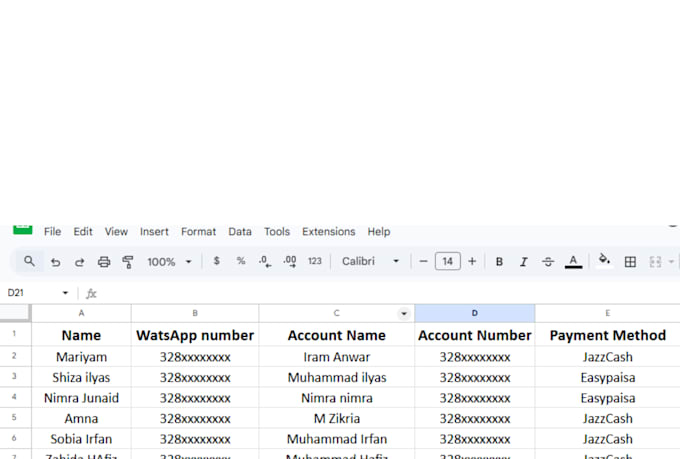Open the Help menu
The height and width of the screenshot is (459, 680).
(379, 232)
